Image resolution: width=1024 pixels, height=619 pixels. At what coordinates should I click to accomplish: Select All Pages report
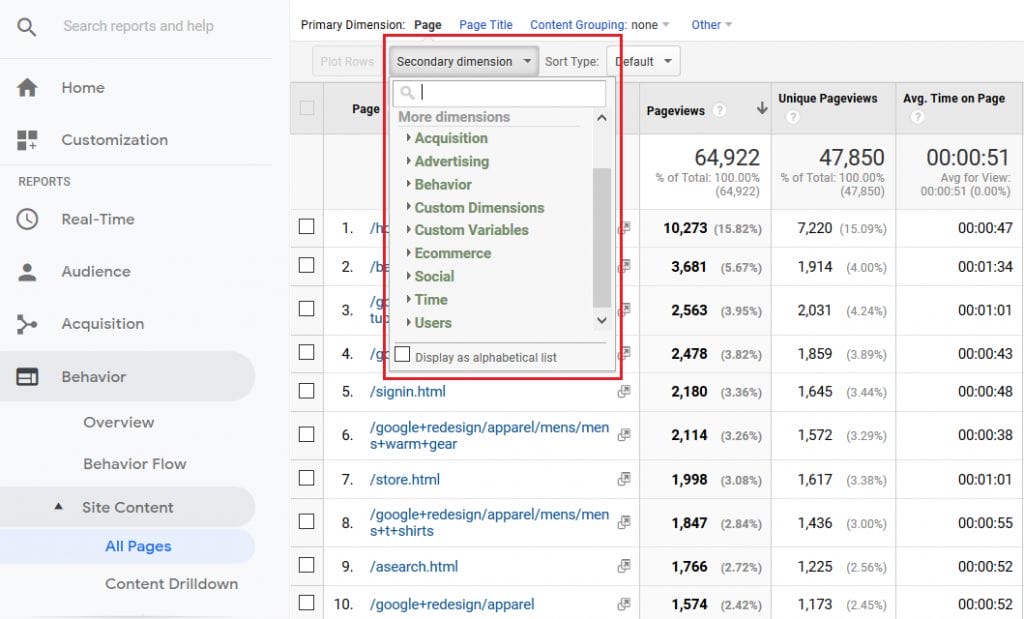138,546
